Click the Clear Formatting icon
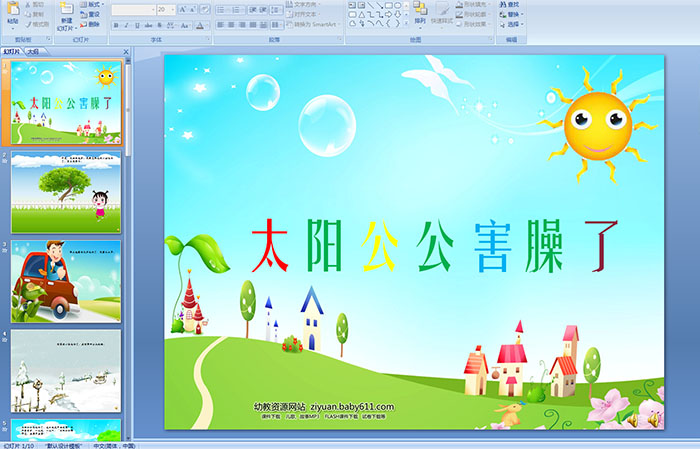The width and height of the screenshot is (700, 449). click(x=203, y=9)
